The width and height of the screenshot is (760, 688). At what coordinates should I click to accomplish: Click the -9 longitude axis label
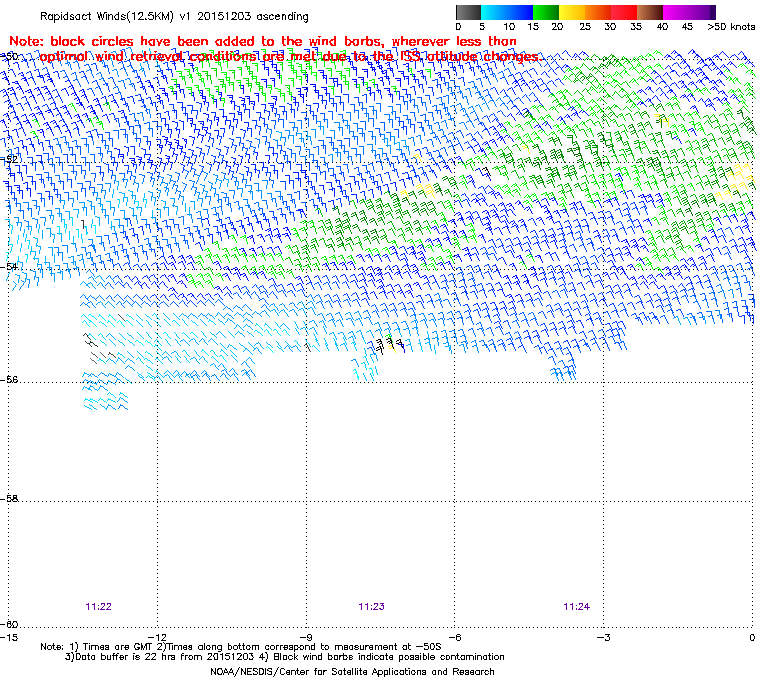(306, 637)
